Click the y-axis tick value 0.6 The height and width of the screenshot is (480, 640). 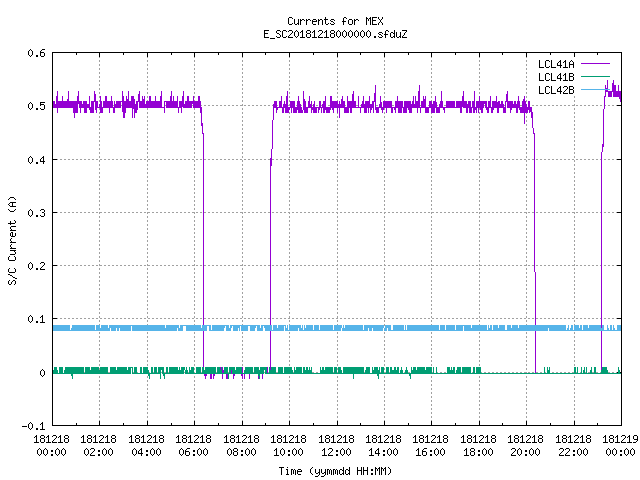36,53
